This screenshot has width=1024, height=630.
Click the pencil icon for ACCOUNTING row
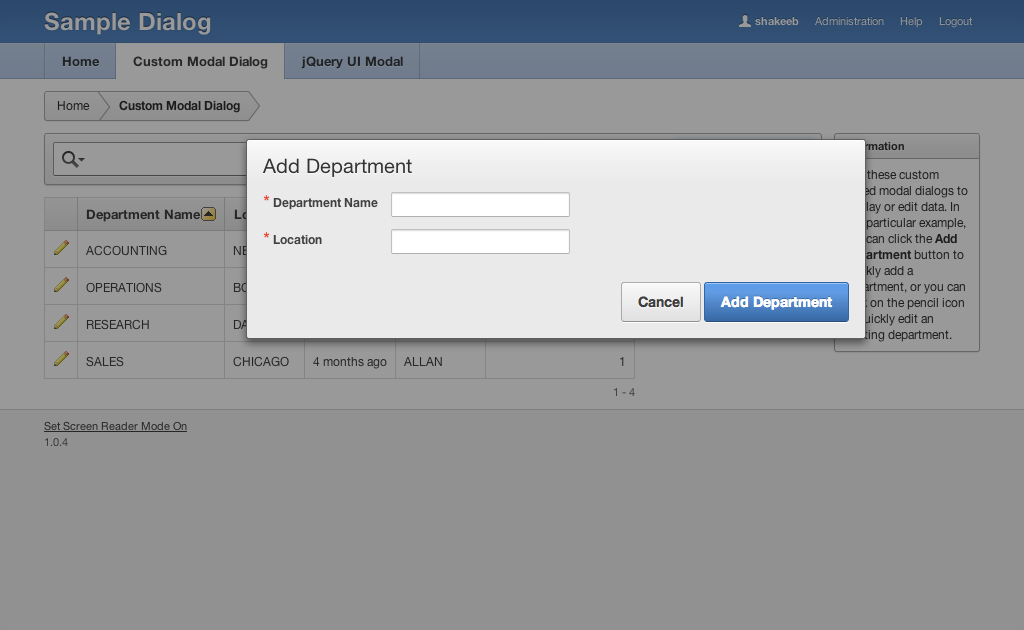pyautogui.click(x=61, y=248)
